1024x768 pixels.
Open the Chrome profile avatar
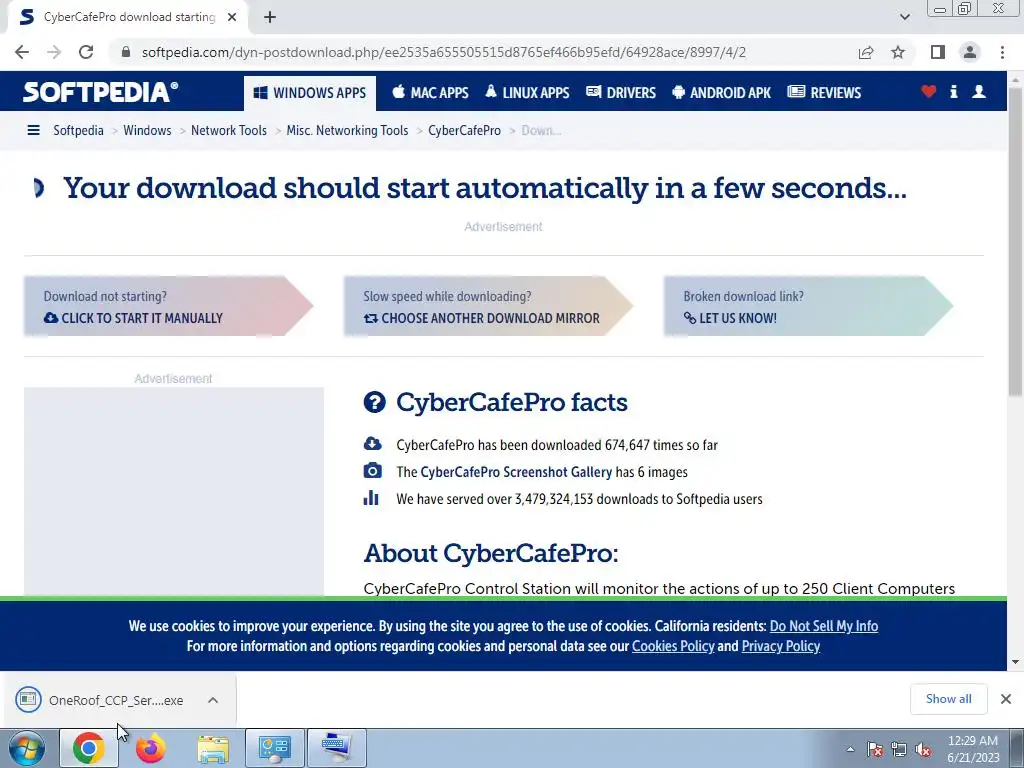click(x=970, y=52)
